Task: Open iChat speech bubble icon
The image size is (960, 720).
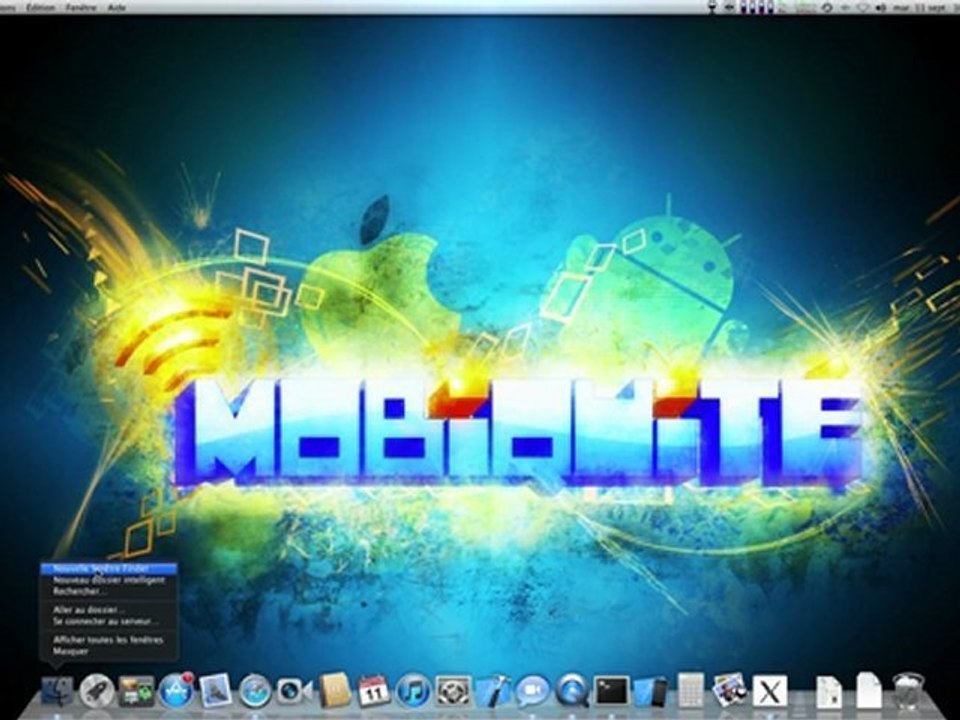Action: point(532,692)
